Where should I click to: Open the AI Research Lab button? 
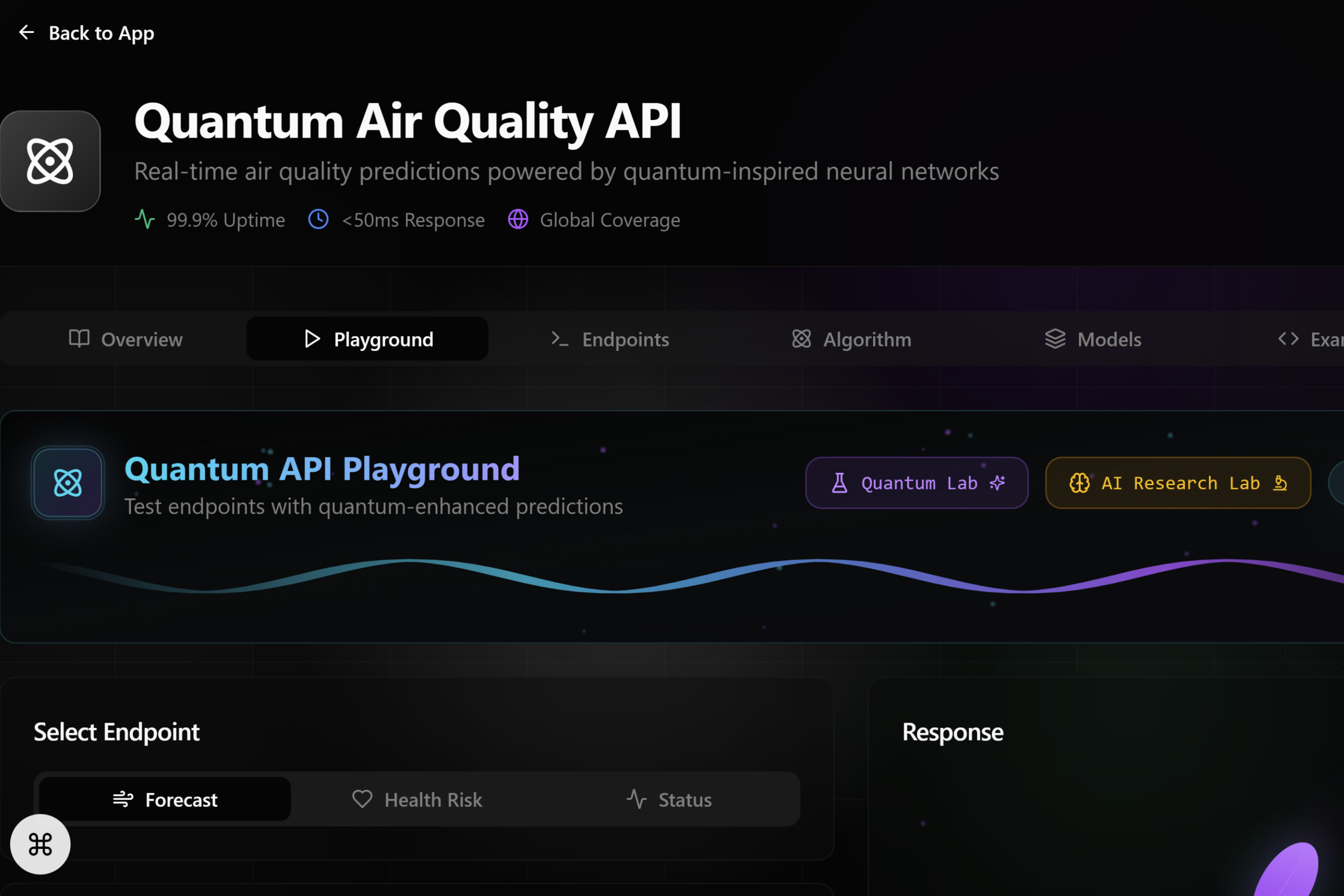(1178, 483)
